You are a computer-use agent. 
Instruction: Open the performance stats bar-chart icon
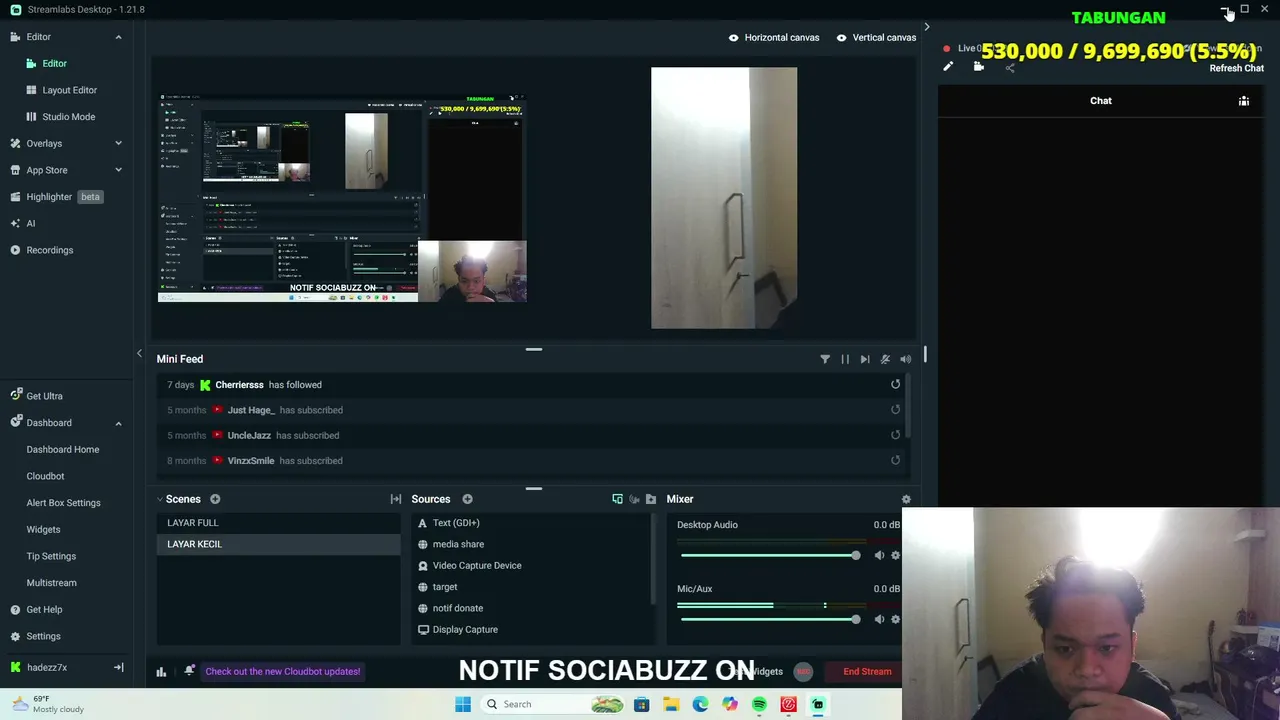pyautogui.click(x=161, y=671)
